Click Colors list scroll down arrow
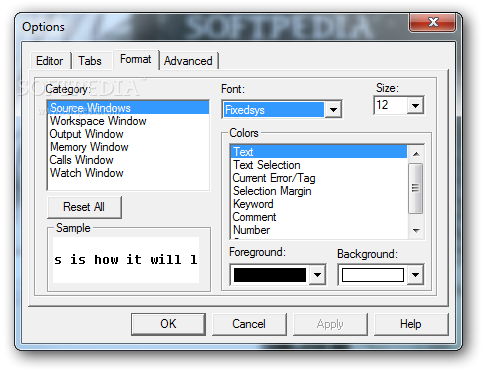483x371 pixels. point(416,230)
